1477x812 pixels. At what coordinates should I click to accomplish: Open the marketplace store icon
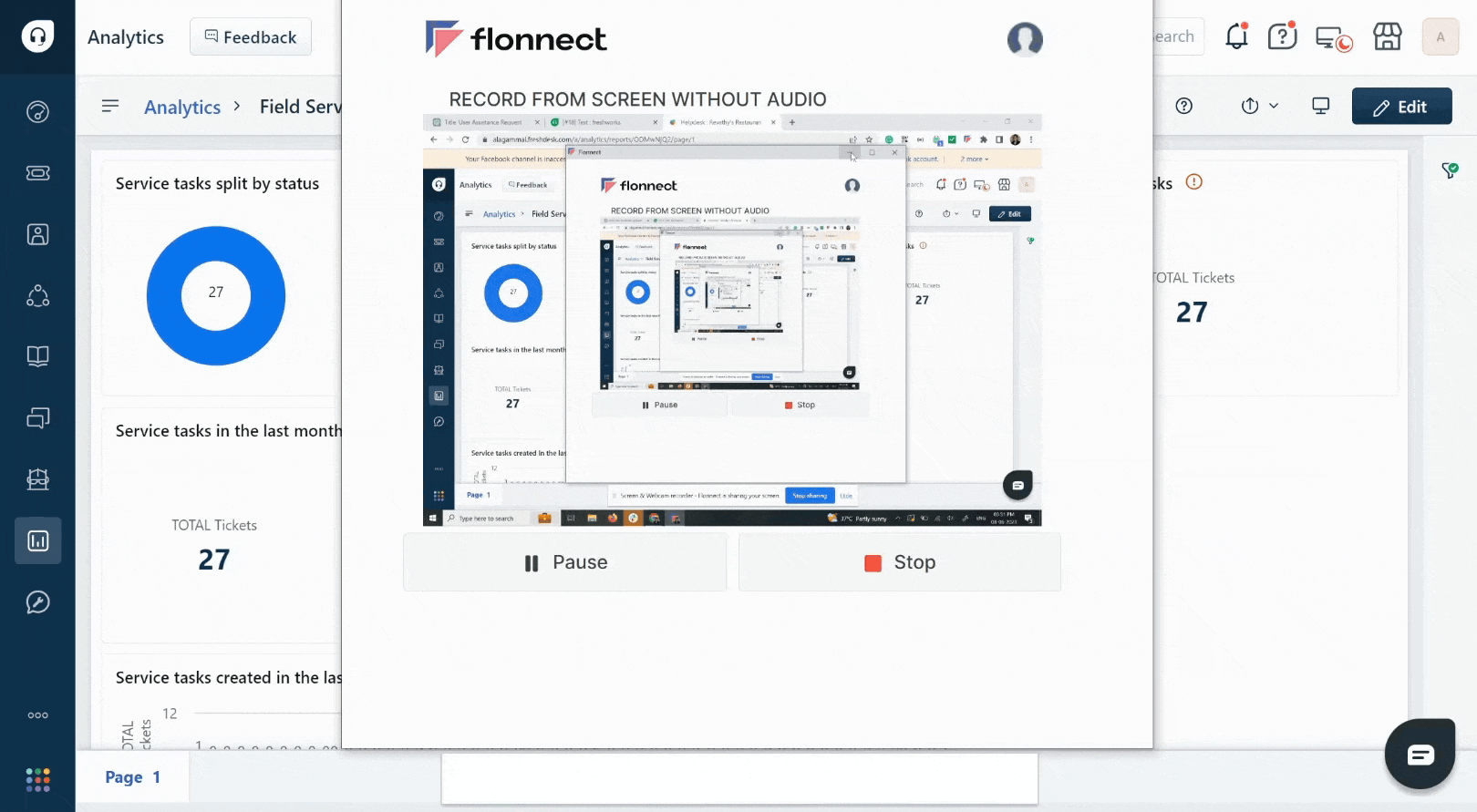1388,36
